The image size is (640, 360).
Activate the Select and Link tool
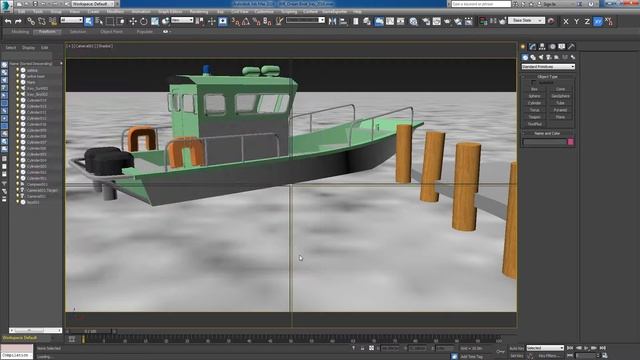click(x=31, y=21)
